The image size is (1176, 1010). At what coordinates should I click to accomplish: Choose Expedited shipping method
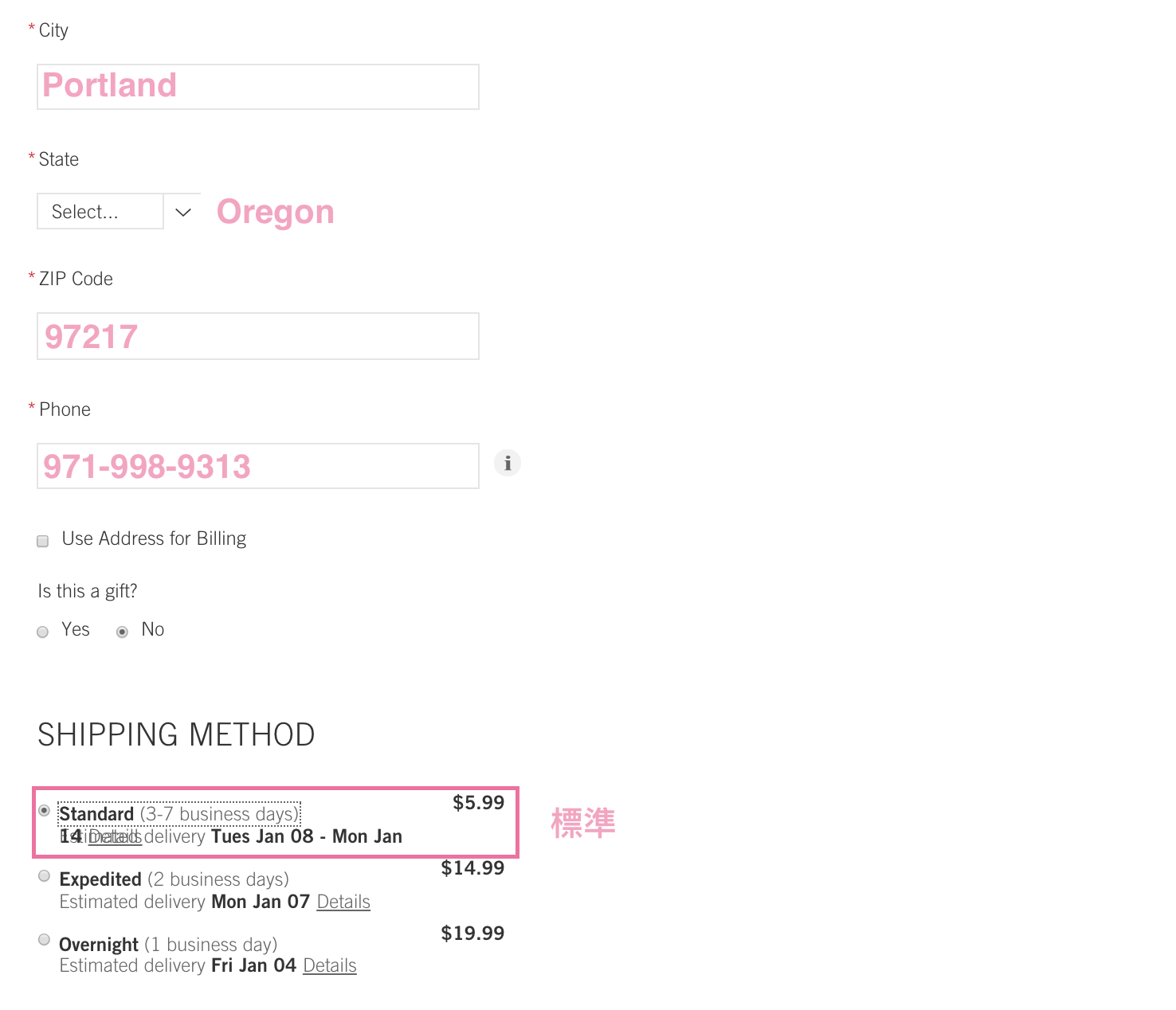pyautogui.click(x=45, y=876)
